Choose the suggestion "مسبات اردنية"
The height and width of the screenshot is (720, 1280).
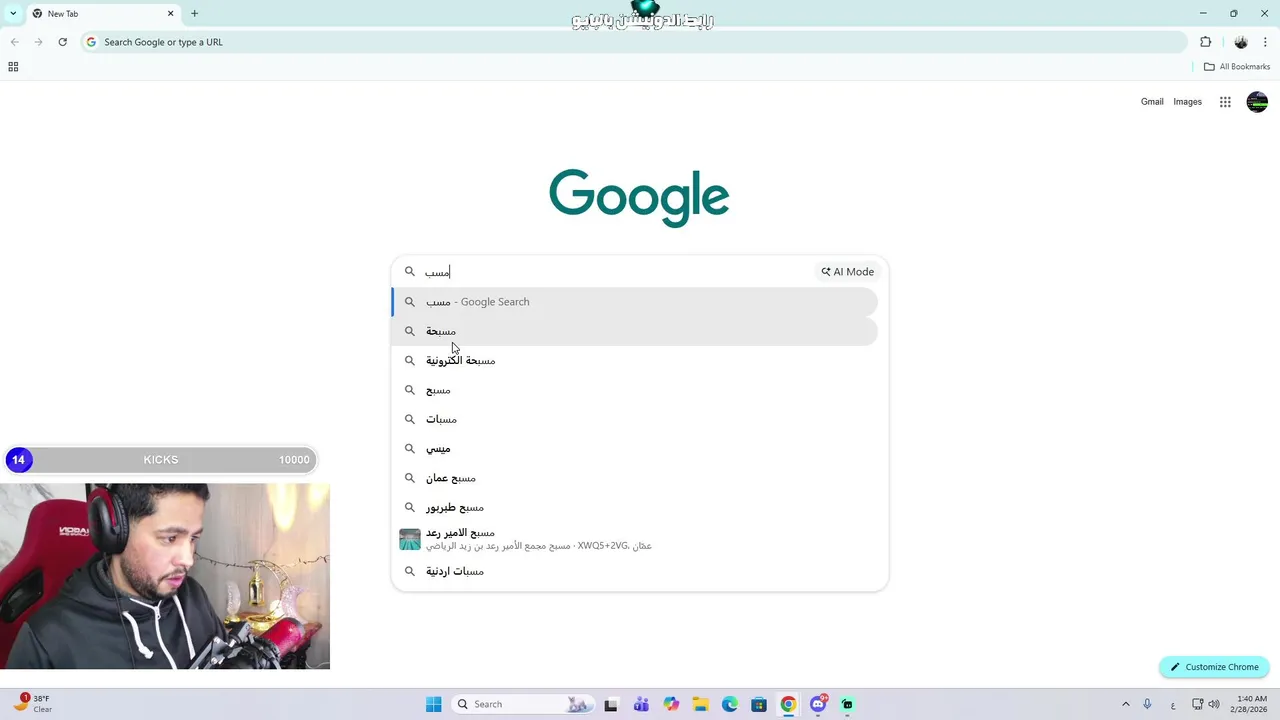(635, 572)
